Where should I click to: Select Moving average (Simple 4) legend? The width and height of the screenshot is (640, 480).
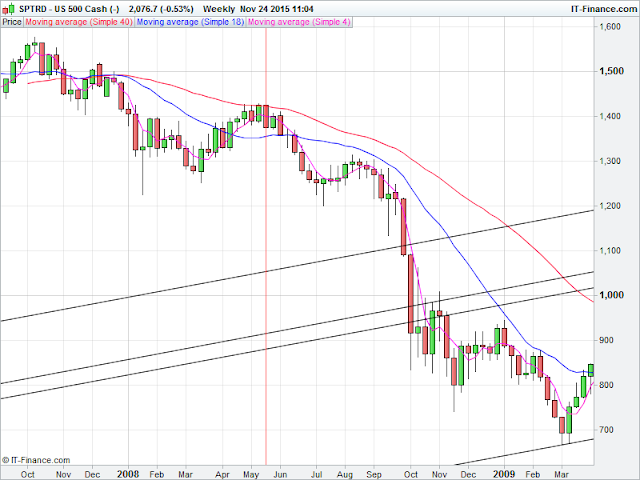coord(299,22)
